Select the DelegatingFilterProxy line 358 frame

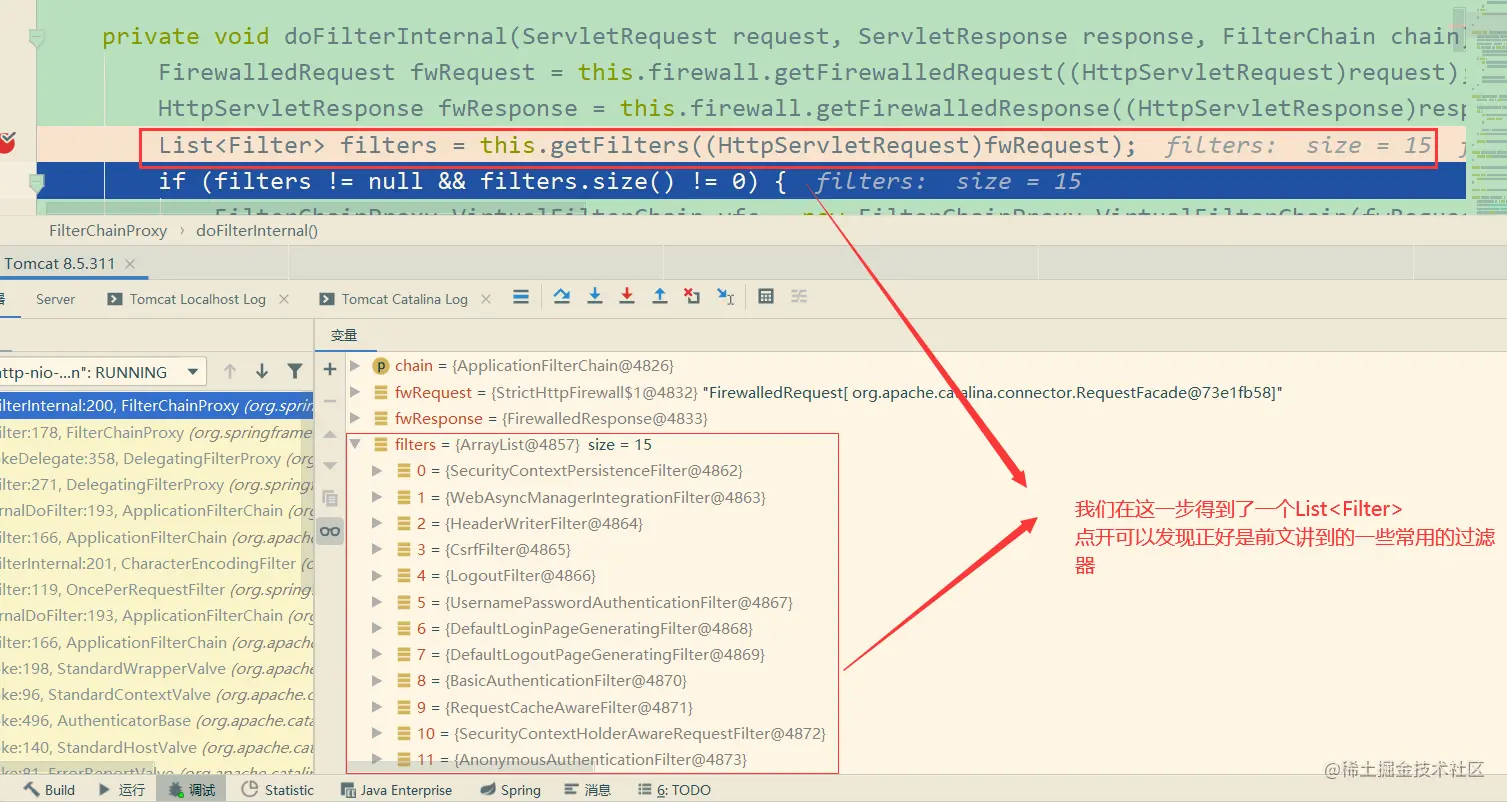click(157, 459)
